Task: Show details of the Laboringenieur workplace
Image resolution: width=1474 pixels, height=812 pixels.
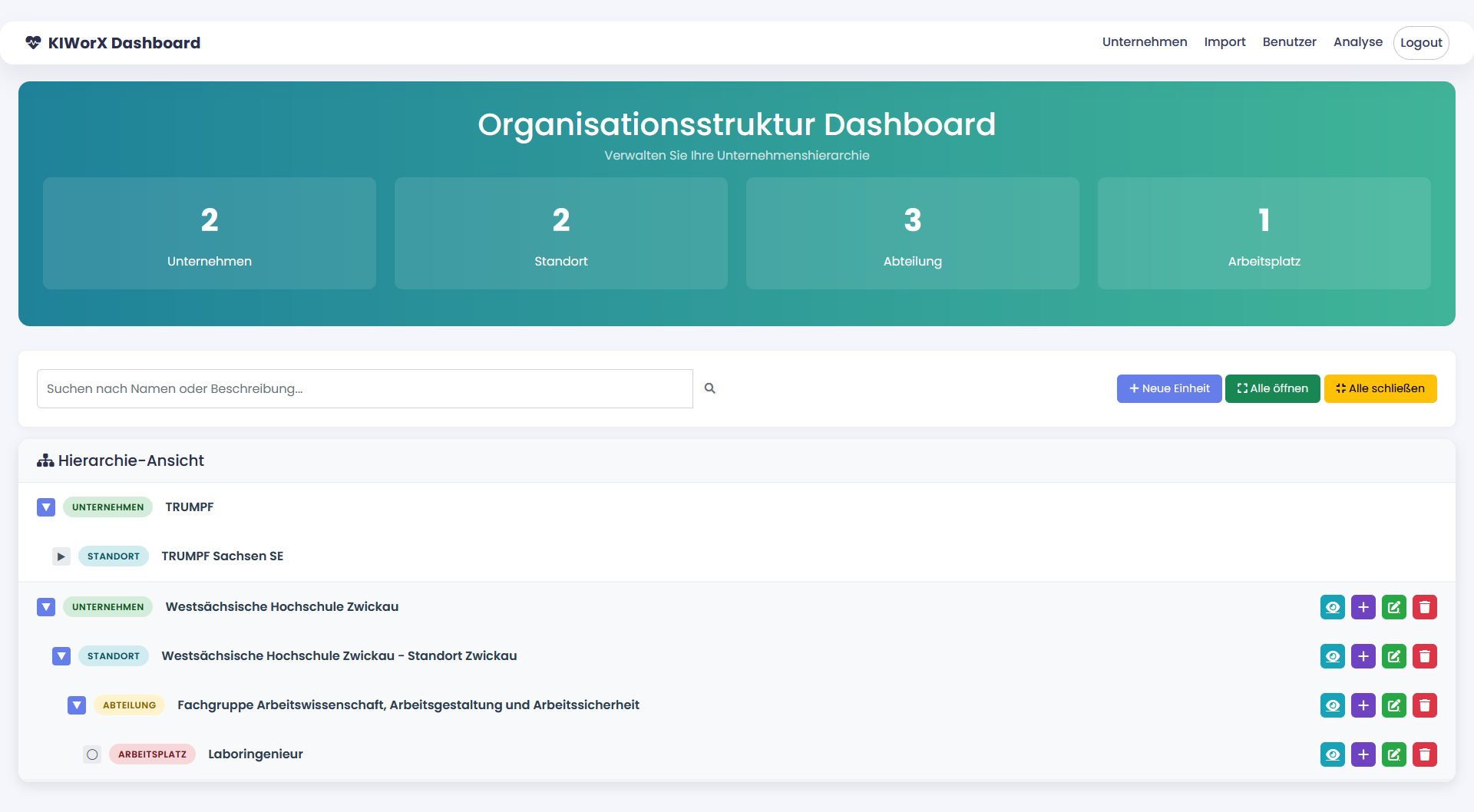Action: [1332, 754]
